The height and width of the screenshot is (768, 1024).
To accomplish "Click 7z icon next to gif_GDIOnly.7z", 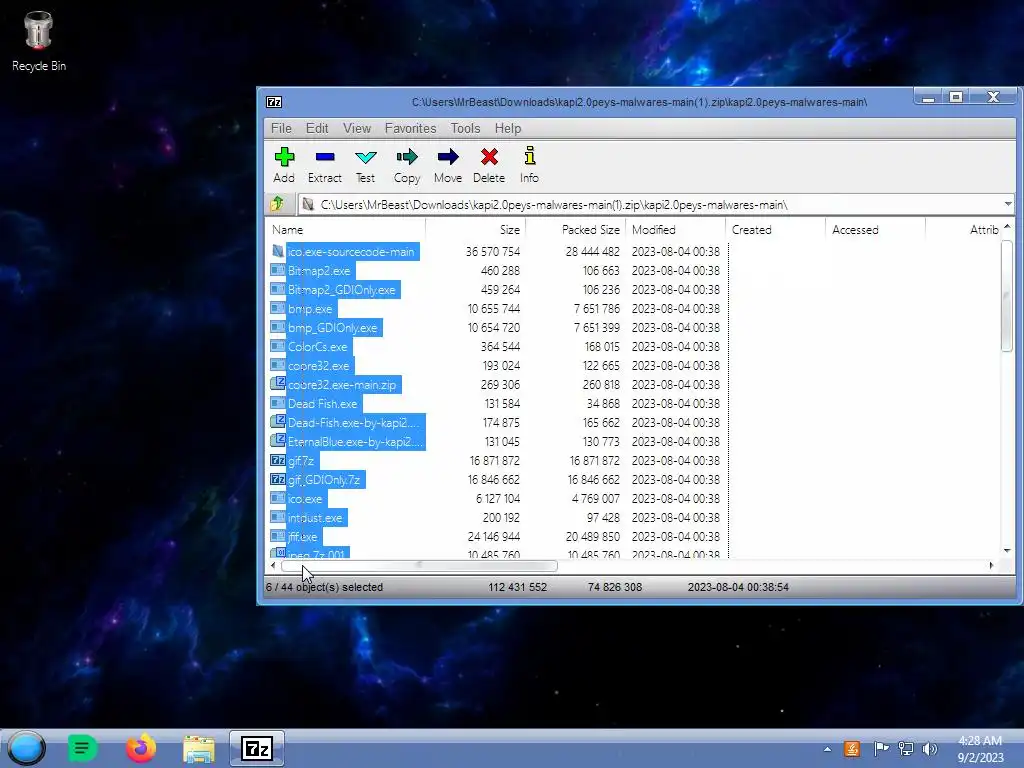I will pos(278,479).
